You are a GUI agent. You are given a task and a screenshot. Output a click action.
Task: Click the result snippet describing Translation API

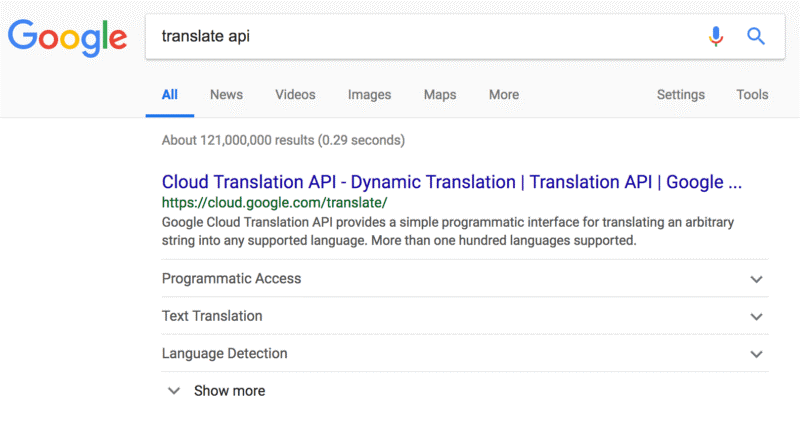click(448, 231)
